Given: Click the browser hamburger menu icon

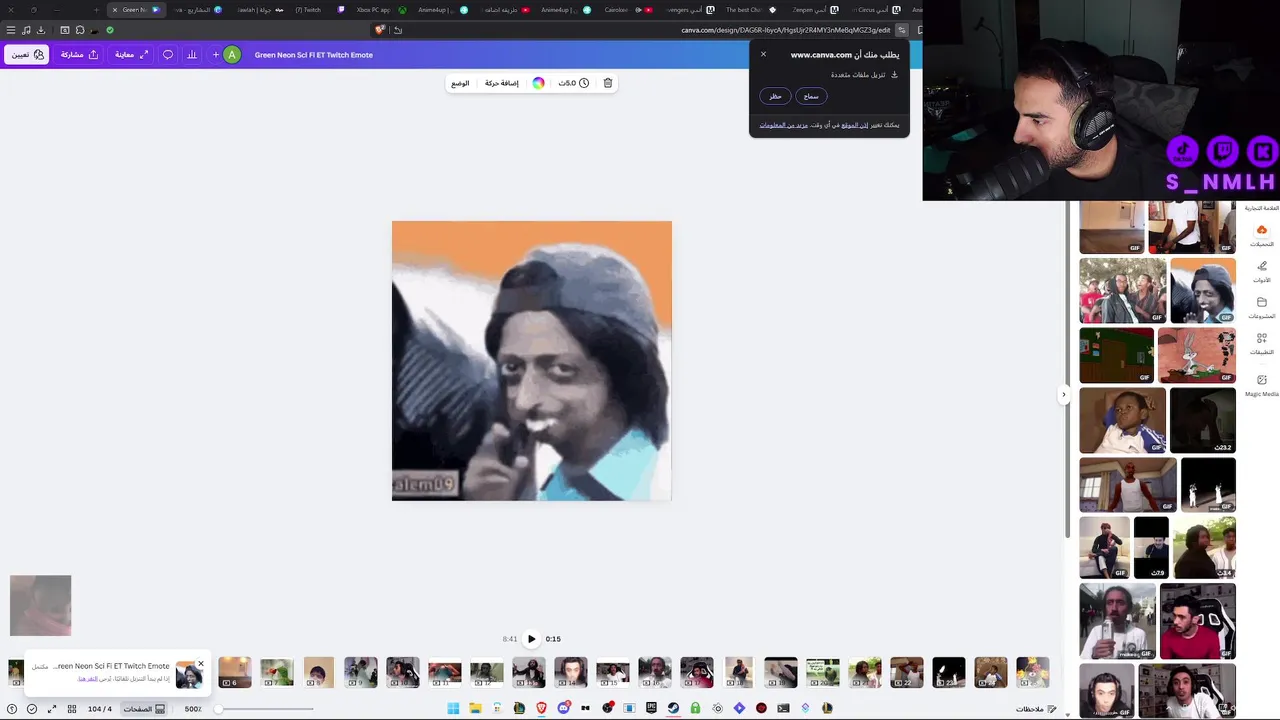Looking at the screenshot, I should (11, 30).
